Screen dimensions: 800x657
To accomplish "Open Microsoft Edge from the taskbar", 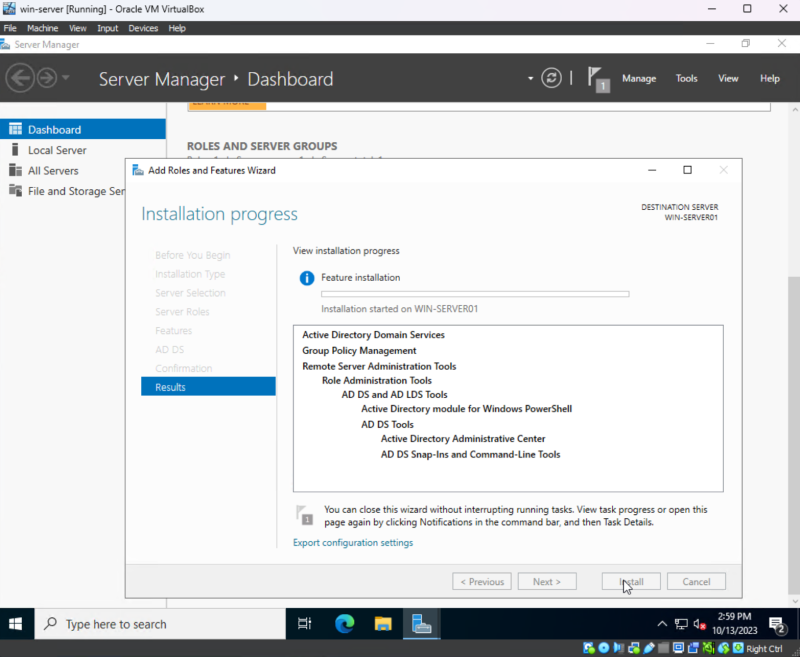I will click(x=345, y=624).
